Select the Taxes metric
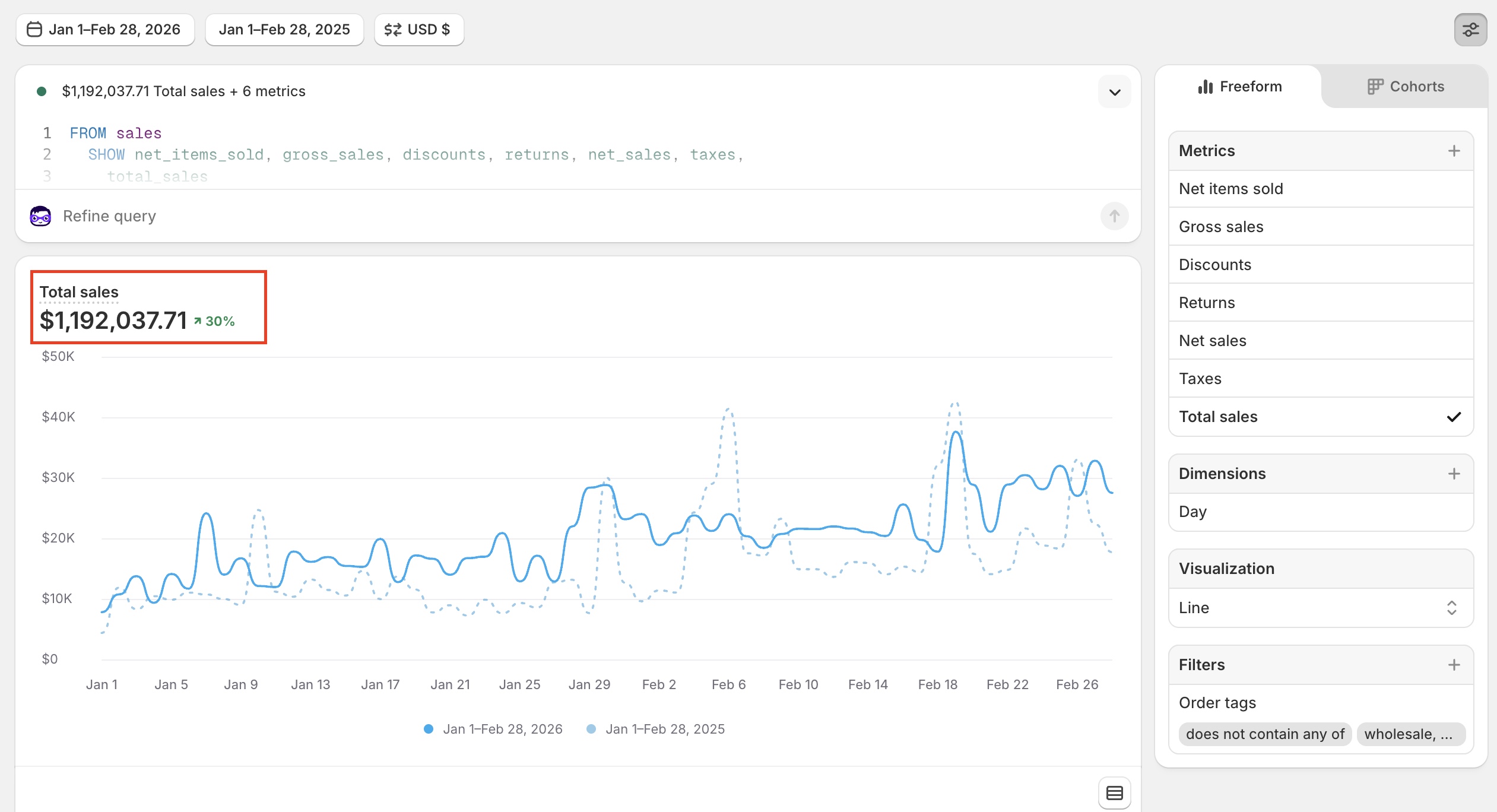Screen dimensions: 1497x812 tap(1321, 379)
